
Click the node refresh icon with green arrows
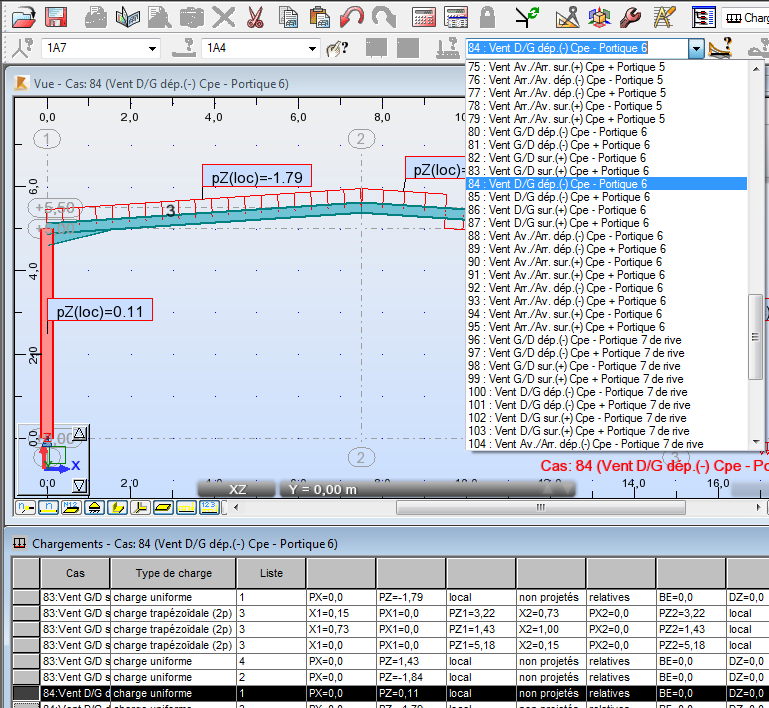coord(527,17)
